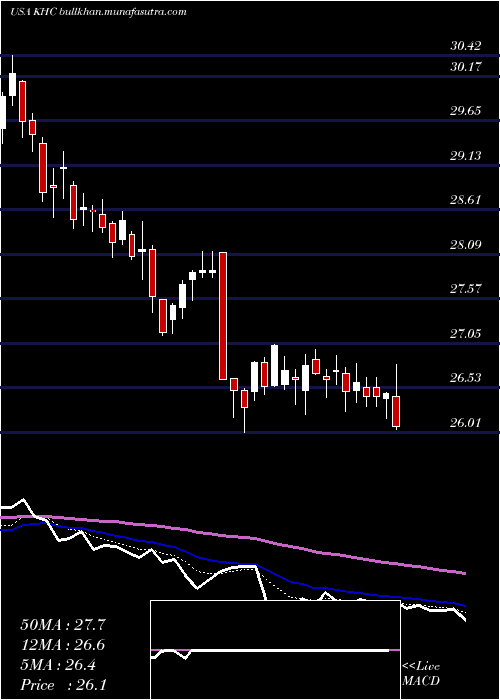Click the 50MA : 27.7 readout

click(63, 625)
